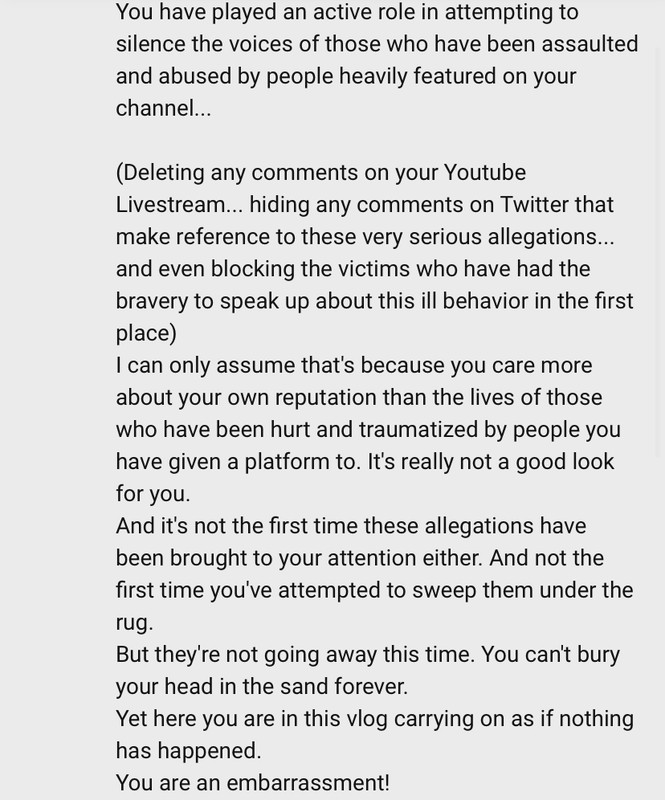
Task: Click the text "for you."
Action: tap(153, 494)
